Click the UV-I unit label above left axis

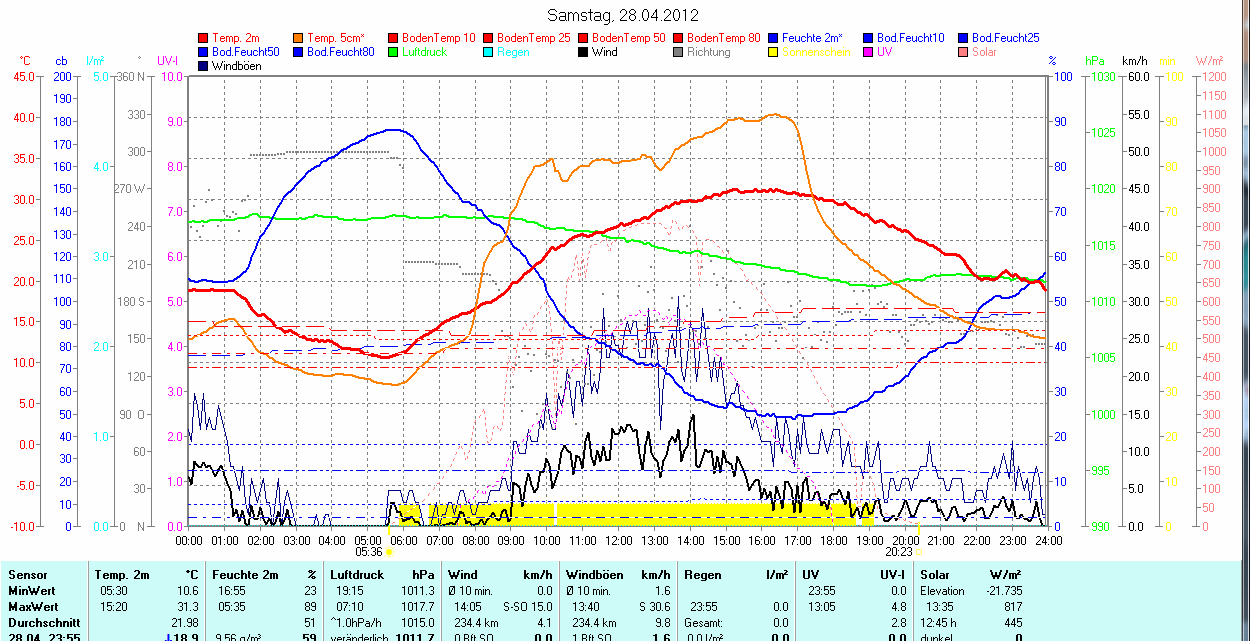coord(167,61)
